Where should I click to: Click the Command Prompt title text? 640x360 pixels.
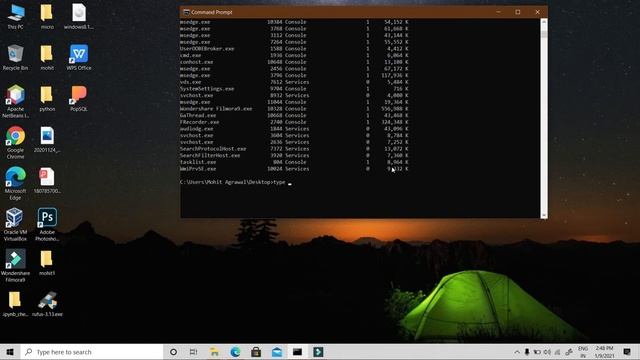(x=211, y=12)
